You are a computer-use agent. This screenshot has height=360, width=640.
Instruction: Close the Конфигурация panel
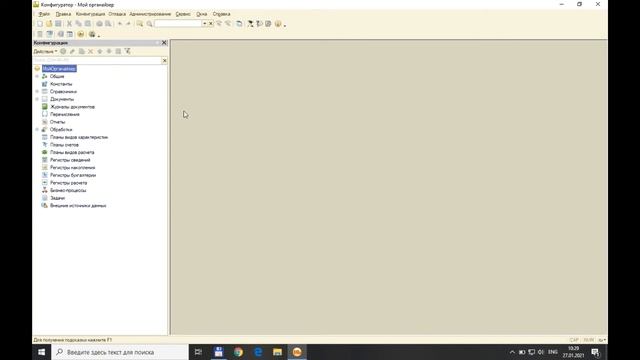click(x=164, y=43)
